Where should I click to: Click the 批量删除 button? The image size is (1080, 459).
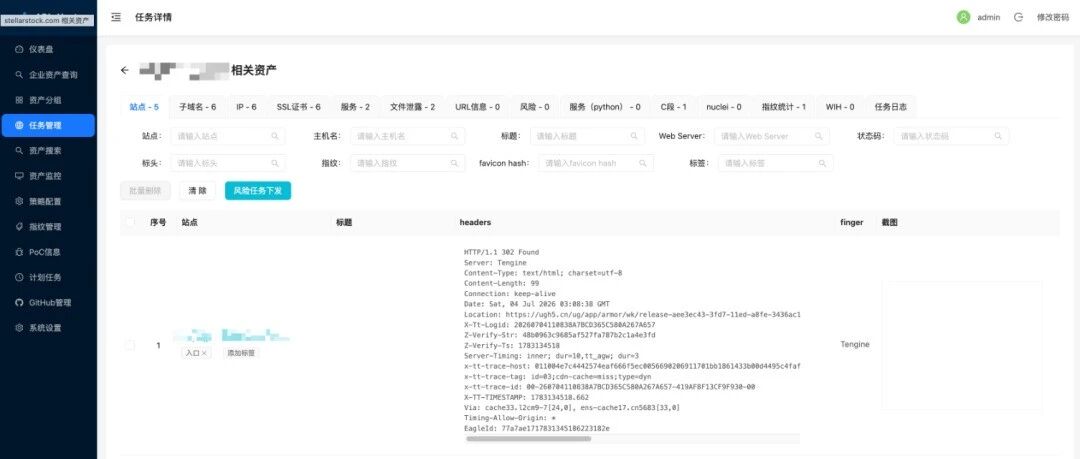pos(145,191)
